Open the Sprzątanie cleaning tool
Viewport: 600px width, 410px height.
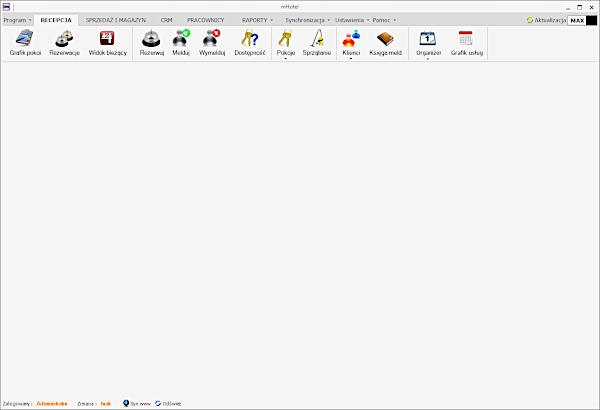pyautogui.click(x=316, y=42)
